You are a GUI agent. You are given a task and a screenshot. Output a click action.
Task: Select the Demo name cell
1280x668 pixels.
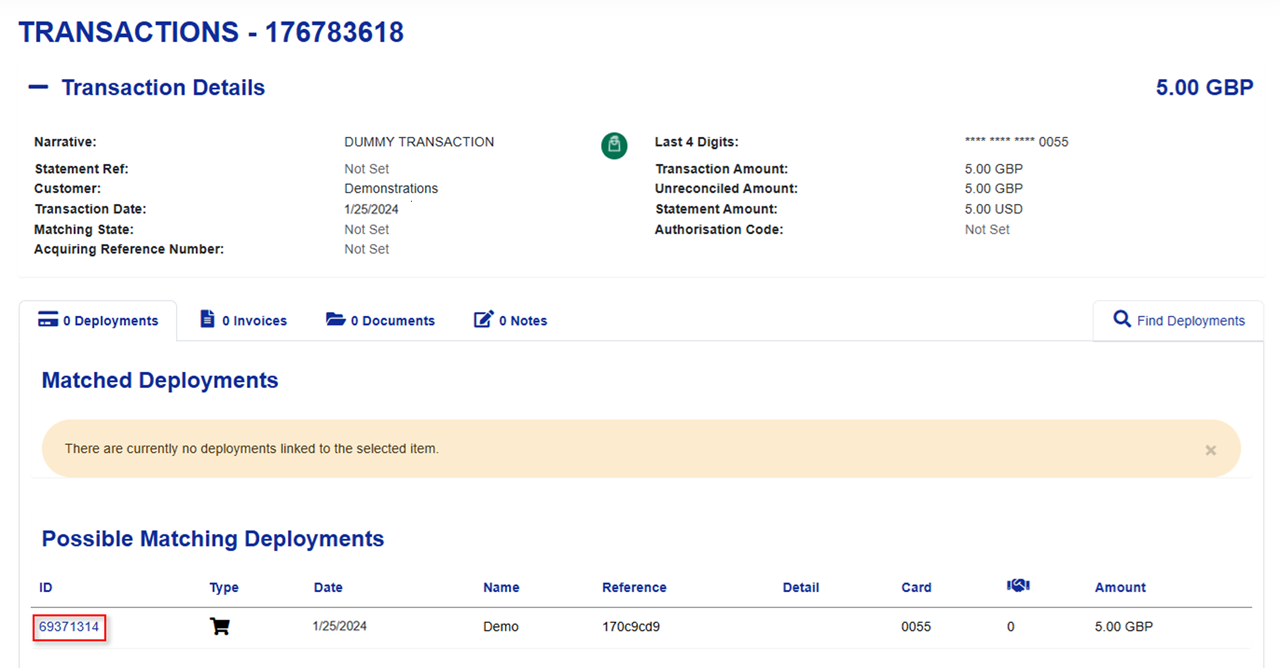(501, 627)
